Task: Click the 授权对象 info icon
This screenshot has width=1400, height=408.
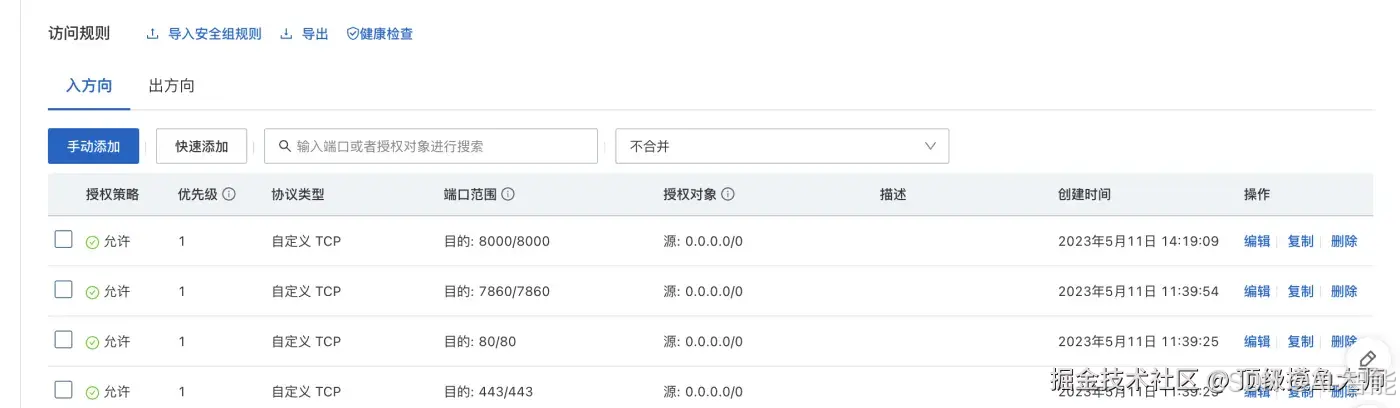Action: 728,194
